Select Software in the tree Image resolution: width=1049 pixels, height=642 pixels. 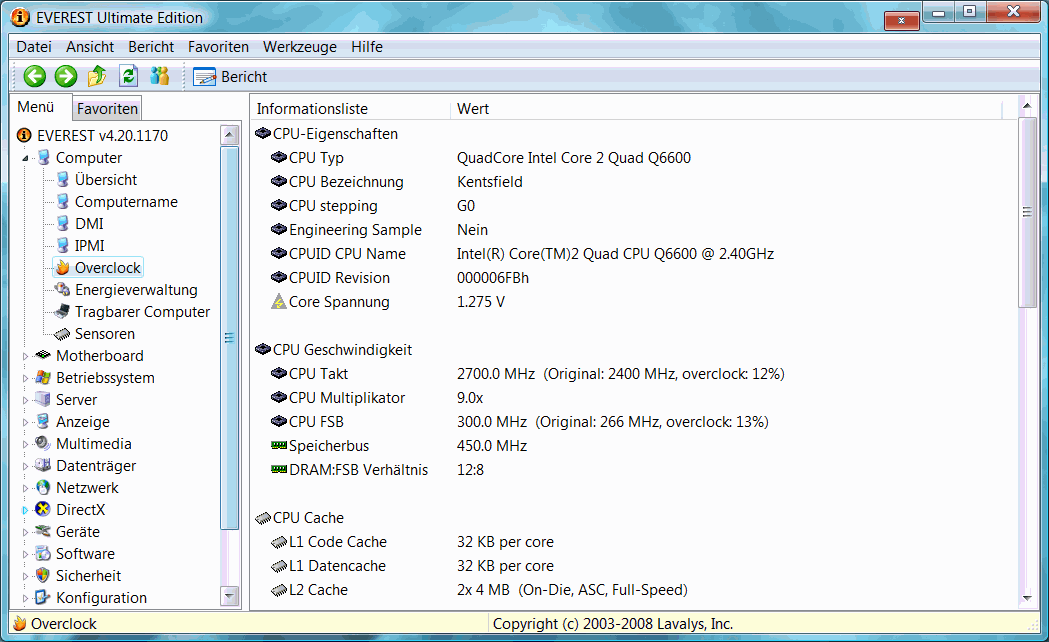85,554
